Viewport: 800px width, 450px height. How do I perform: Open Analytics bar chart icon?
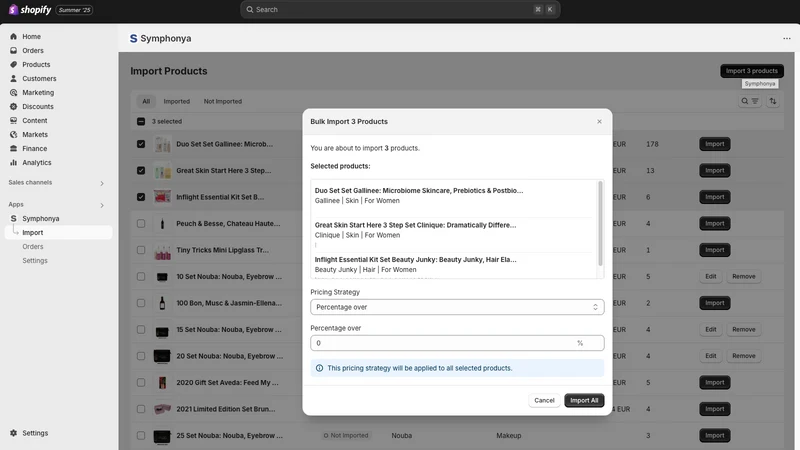(13, 163)
